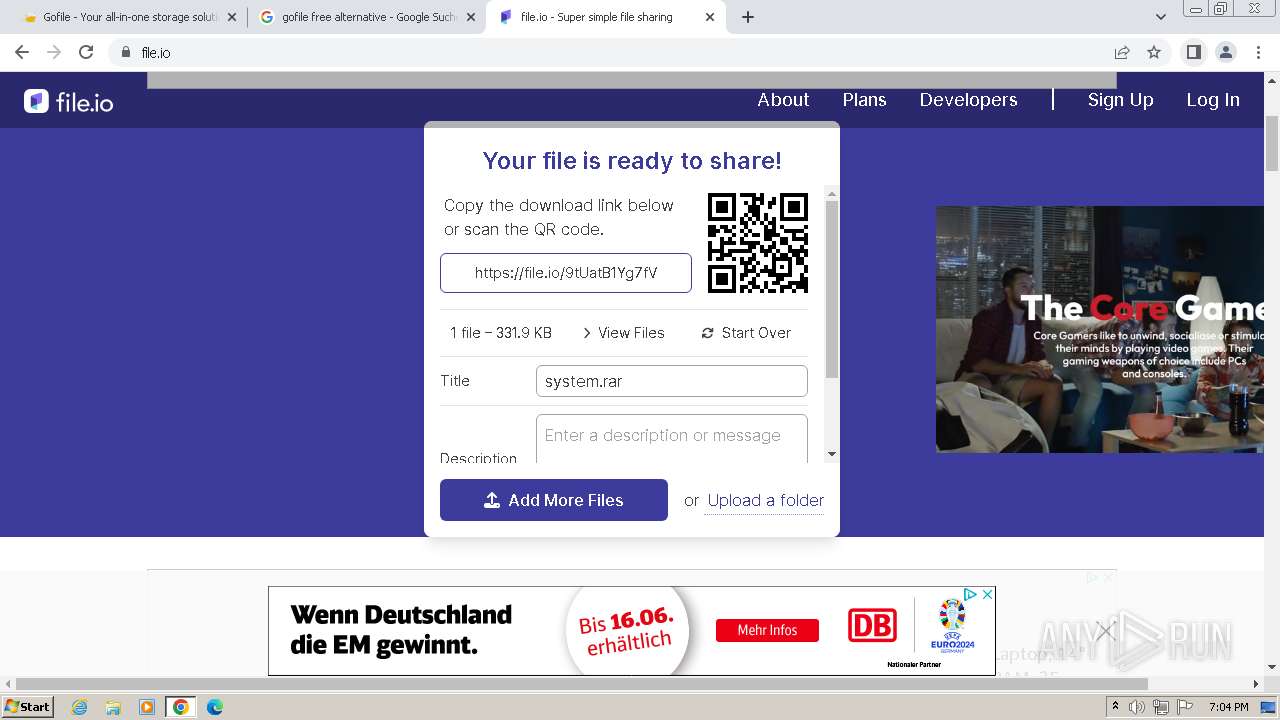This screenshot has width=1280, height=720.
Task: Open the Chrome three-dot menu
Action: 1258,52
